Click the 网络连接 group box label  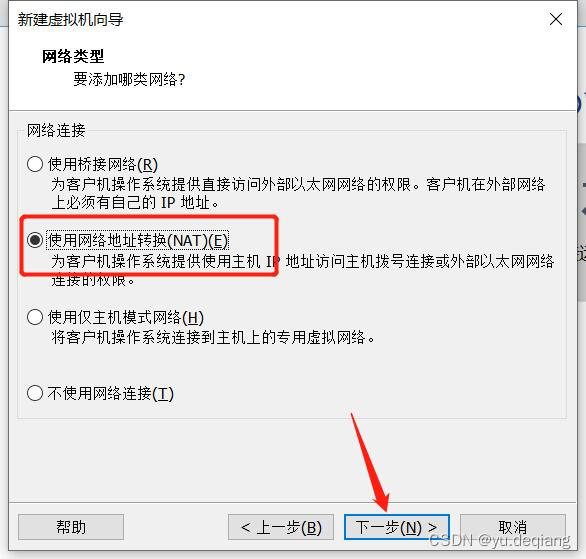click(x=56, y=130)
